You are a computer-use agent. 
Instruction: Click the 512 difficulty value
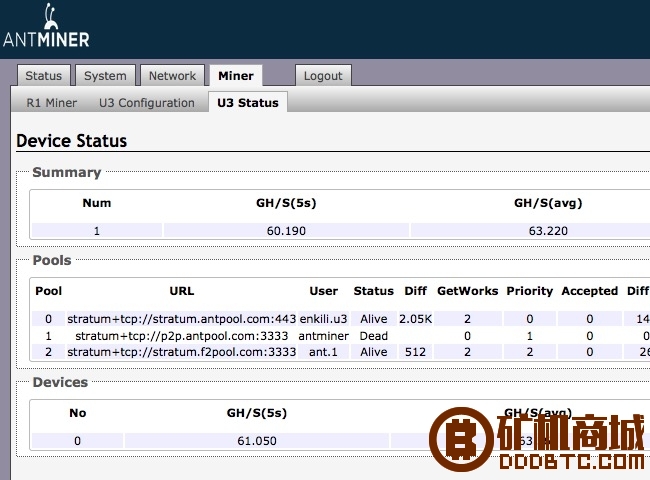coord(415,352)
